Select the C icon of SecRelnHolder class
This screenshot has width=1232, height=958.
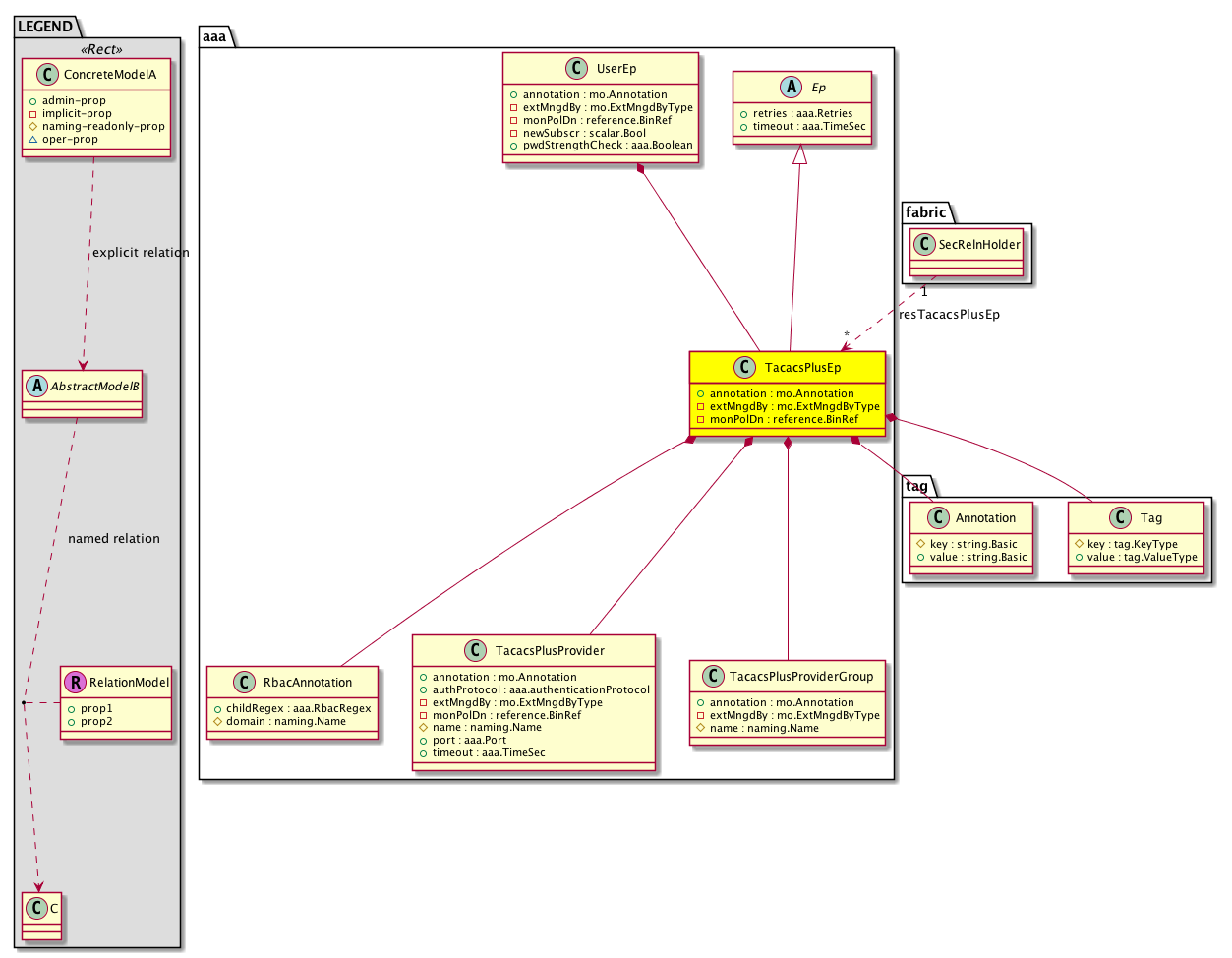(x=924, y=245)
